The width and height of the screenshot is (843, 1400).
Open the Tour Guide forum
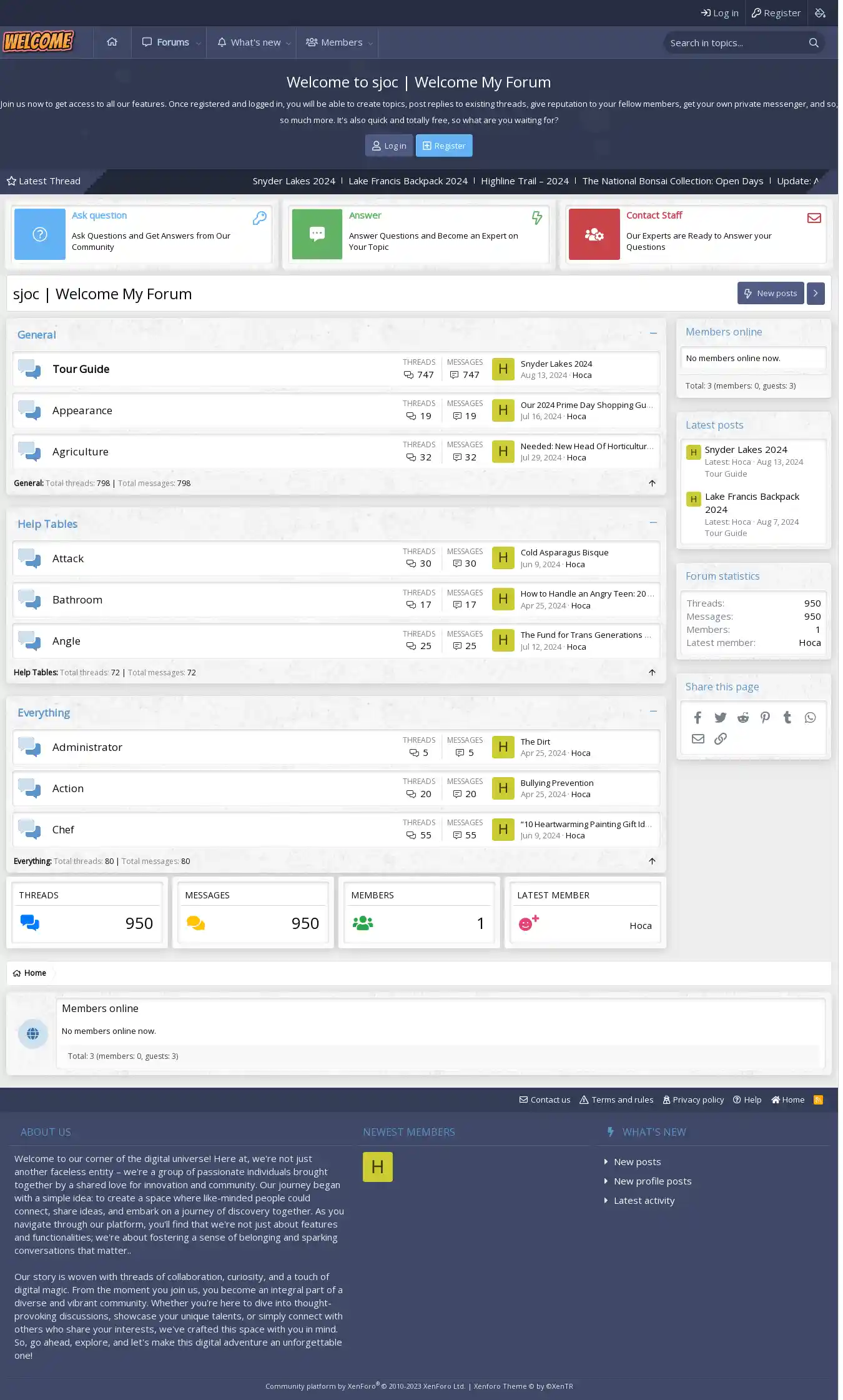pos(81,369)
